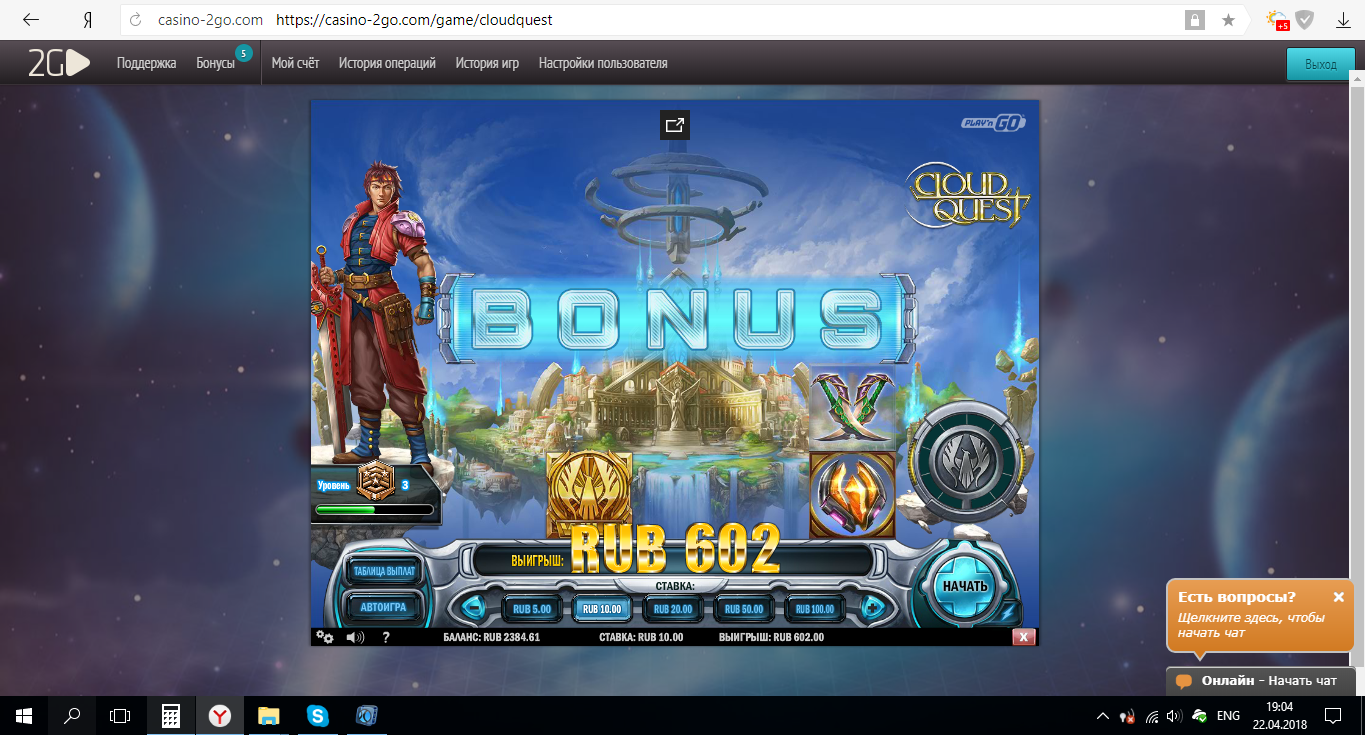This screenshot has height=735, width=1365.
Task: Select the RUB 50.00 bet
Action: (744, 608)
